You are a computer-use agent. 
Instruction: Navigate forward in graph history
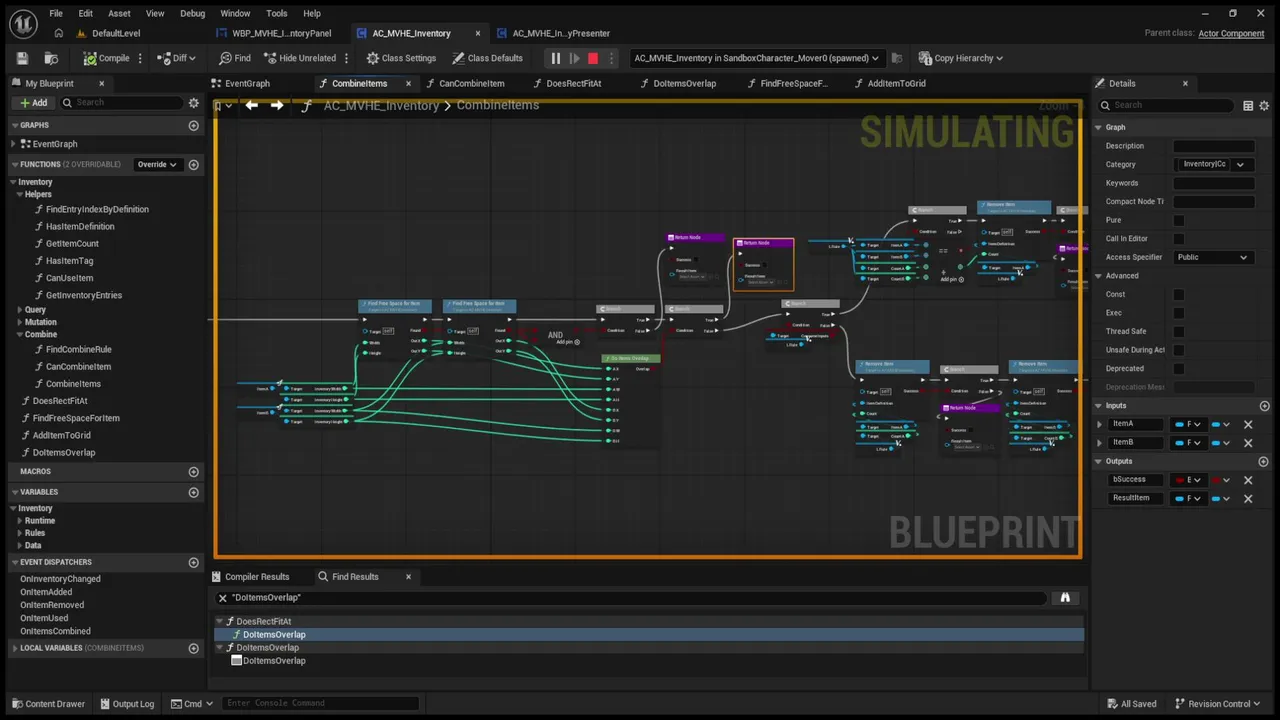[277, 105]
